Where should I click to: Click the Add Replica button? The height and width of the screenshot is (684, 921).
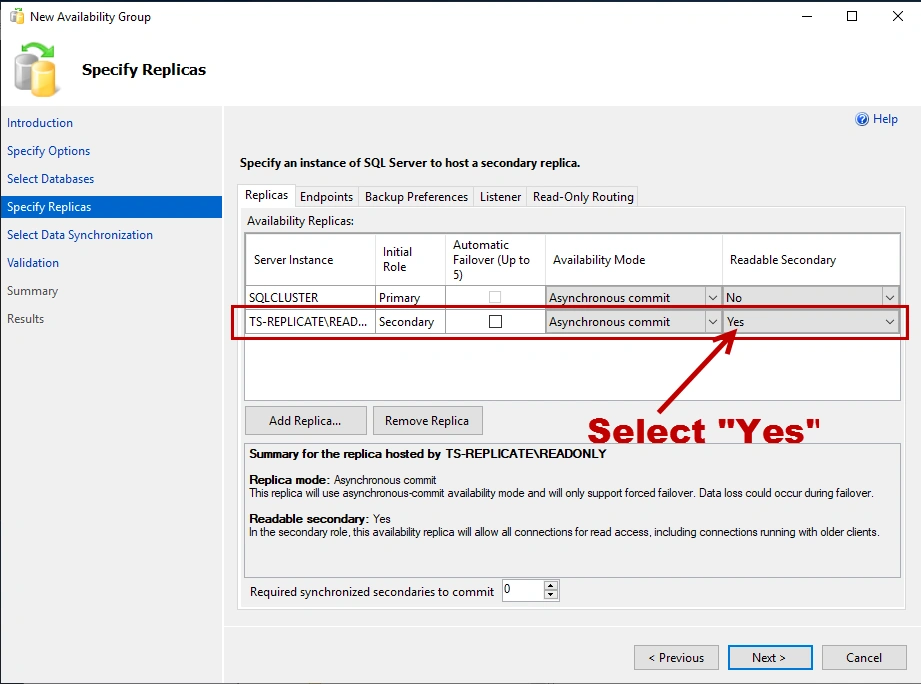pos(305,421)
